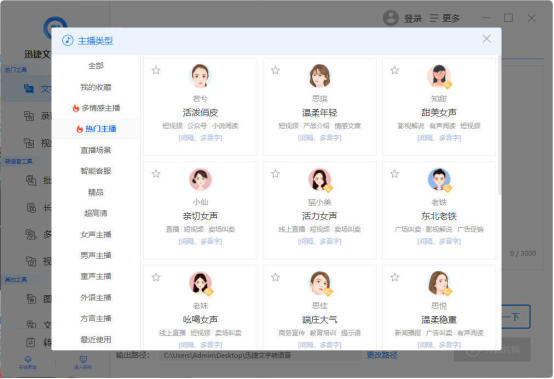Click the 温柔年轻 voice title
Viewport: 554px width, 379px height.
pos(320,113)
